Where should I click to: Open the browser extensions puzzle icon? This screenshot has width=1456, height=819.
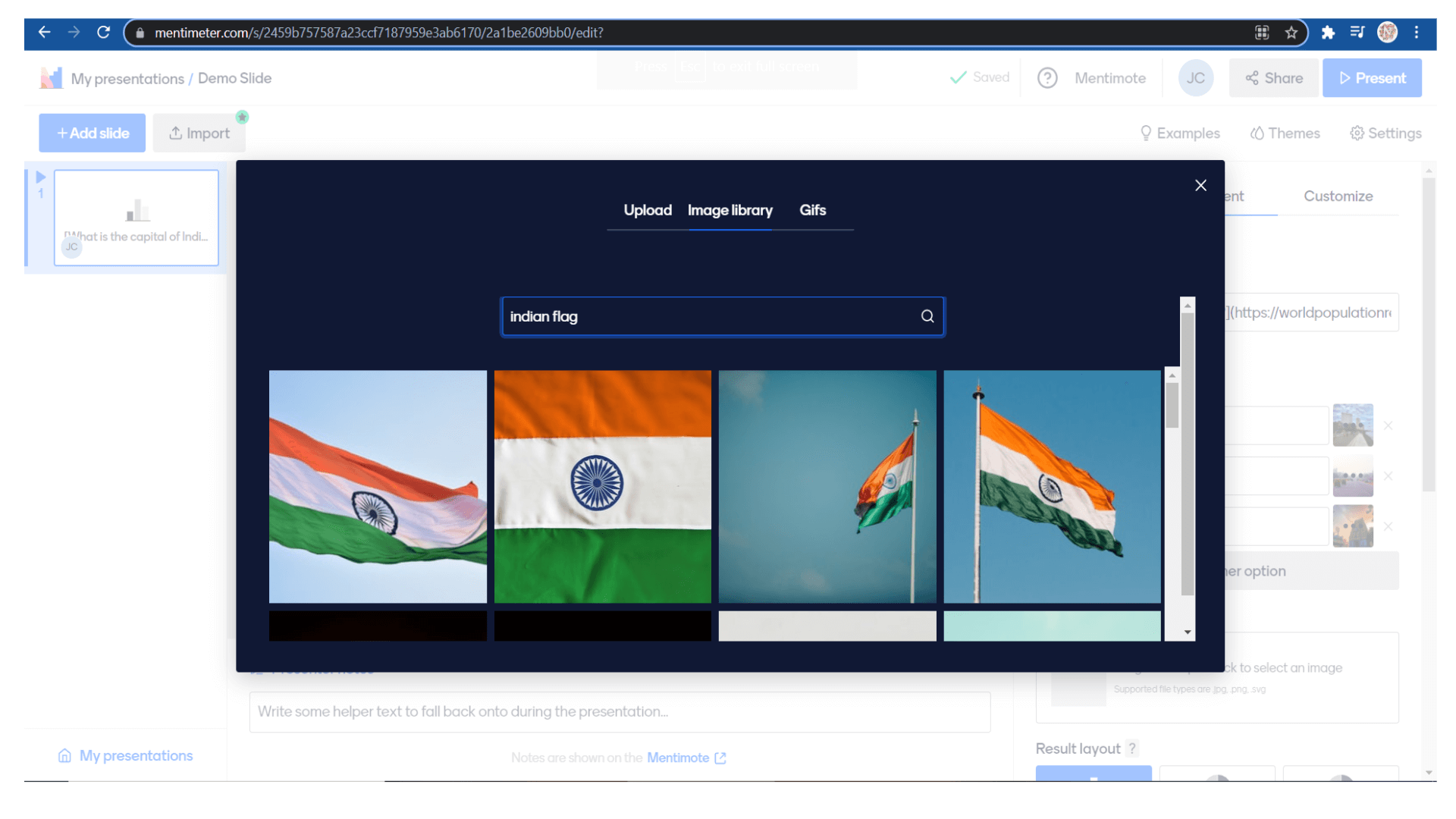[1328, 33]
